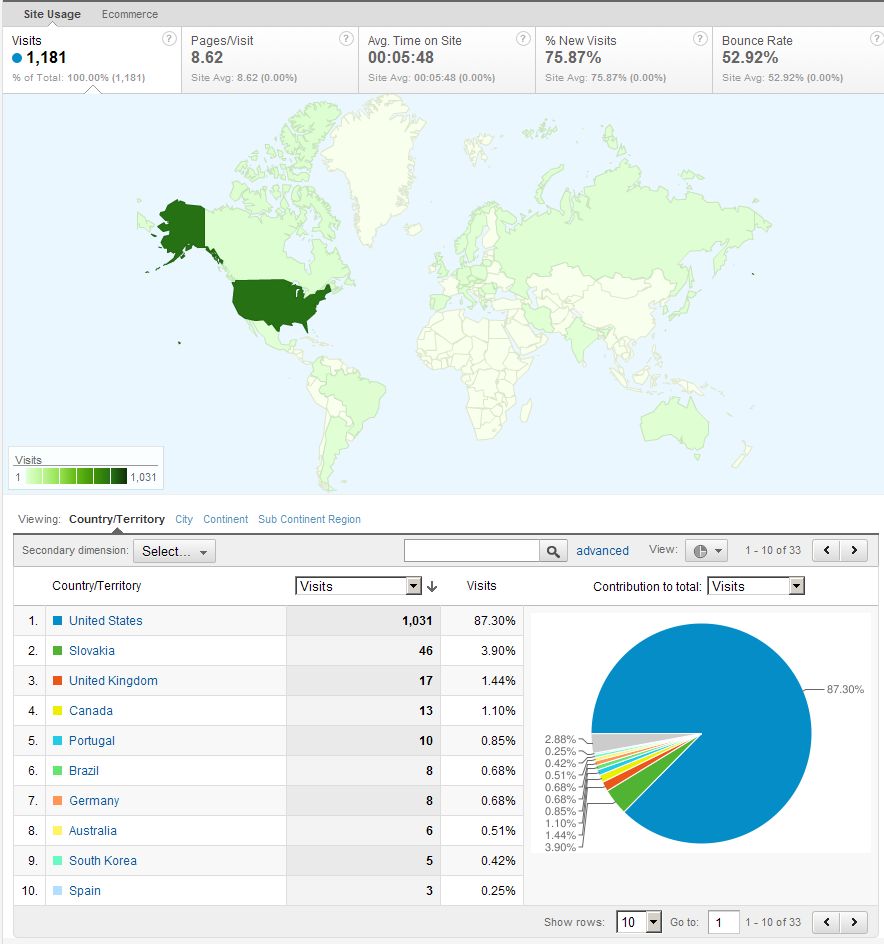The width and height of the screenshot is (884, 944).
Task: Select the Pages/Visit metric tab
Action: click(270, 60)
